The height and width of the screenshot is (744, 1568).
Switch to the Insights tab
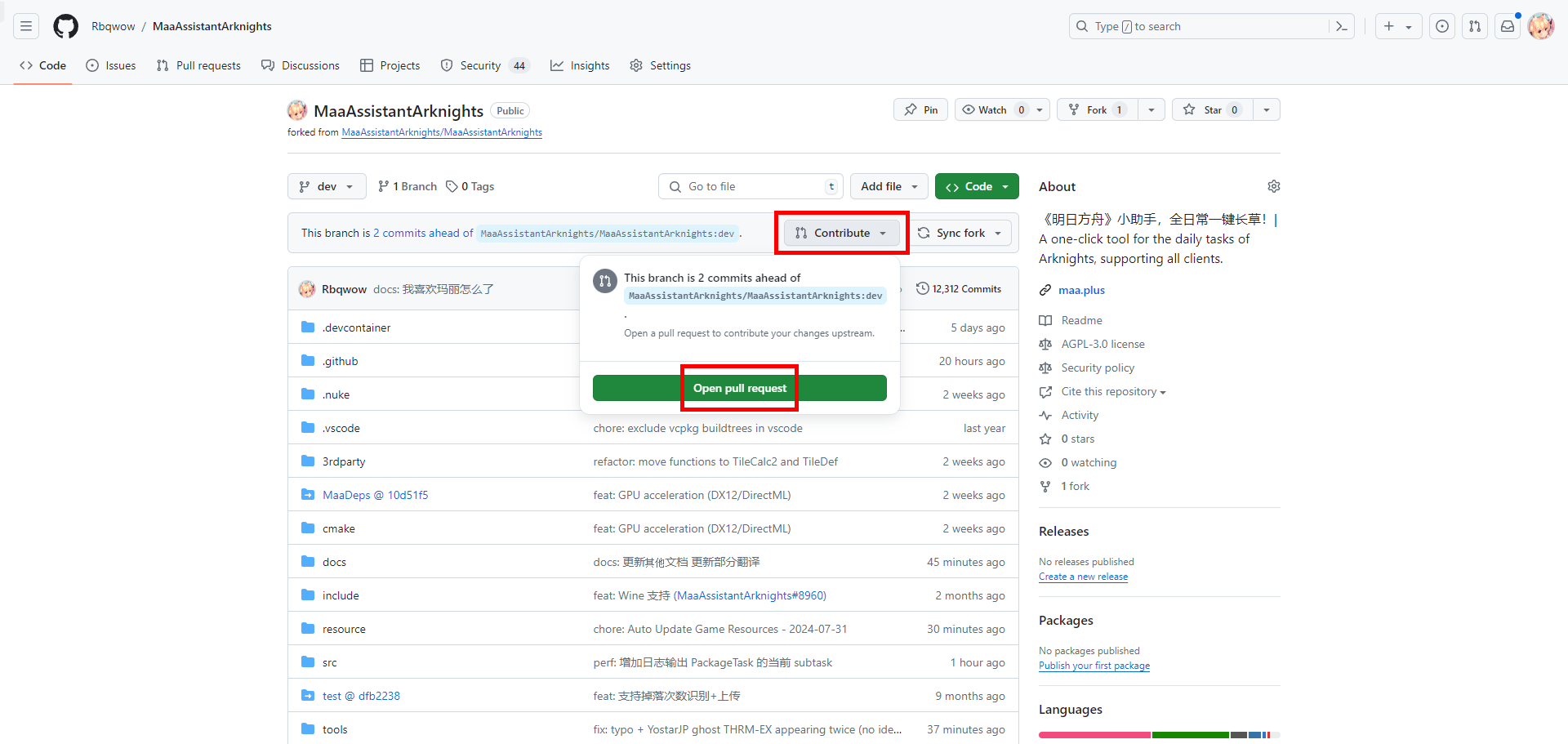pos(580,65)
